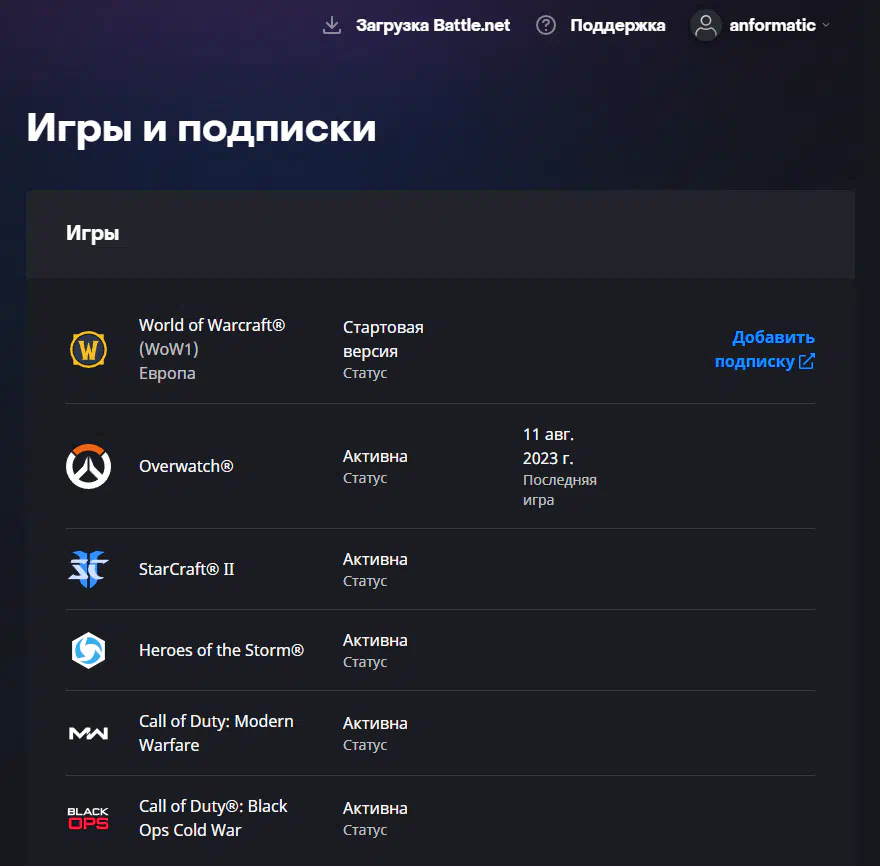Select World of Warcraft® title text
Viewport: 880px width, 866px height.
click(212, 325)
